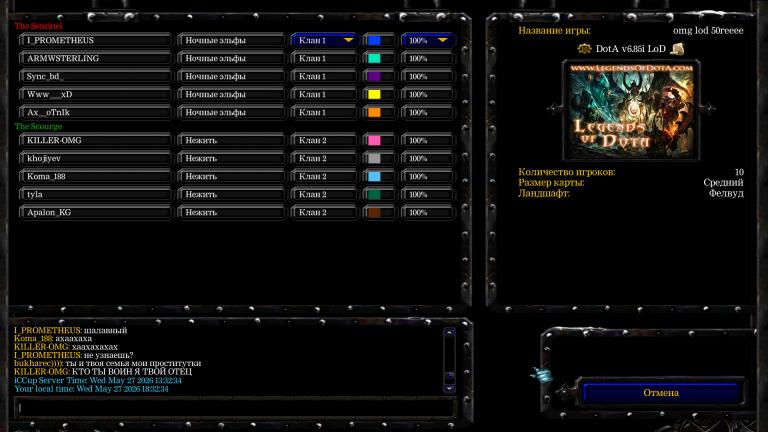Image resolution: width=768 pixels, height=432 pixels.
Task: Open the Нежить race box for Koma_188
Action: [231, 176]
